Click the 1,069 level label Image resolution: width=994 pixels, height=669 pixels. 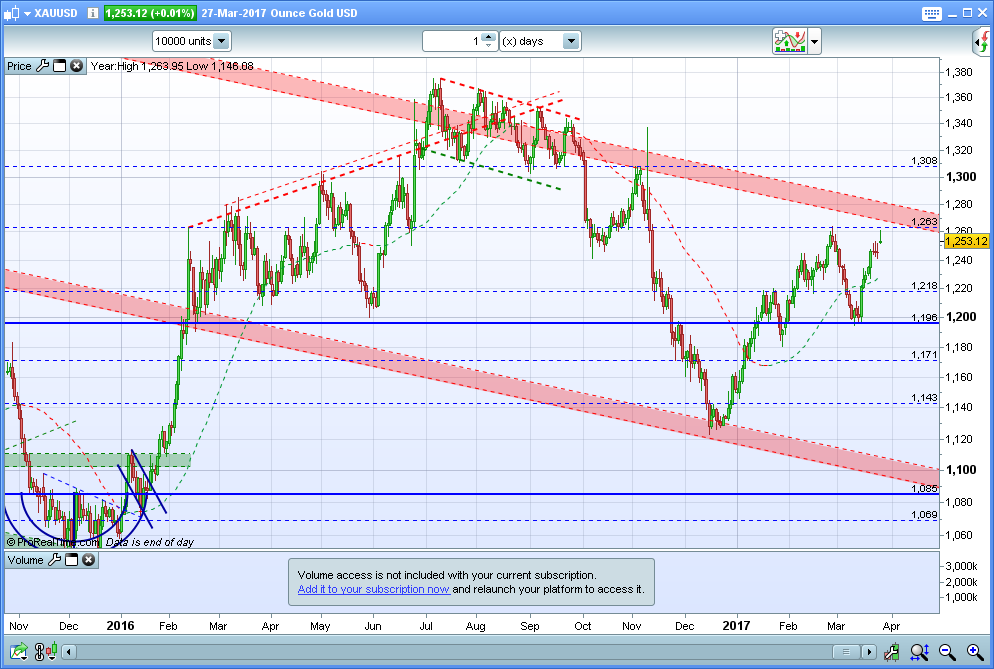tap(924, 514)
